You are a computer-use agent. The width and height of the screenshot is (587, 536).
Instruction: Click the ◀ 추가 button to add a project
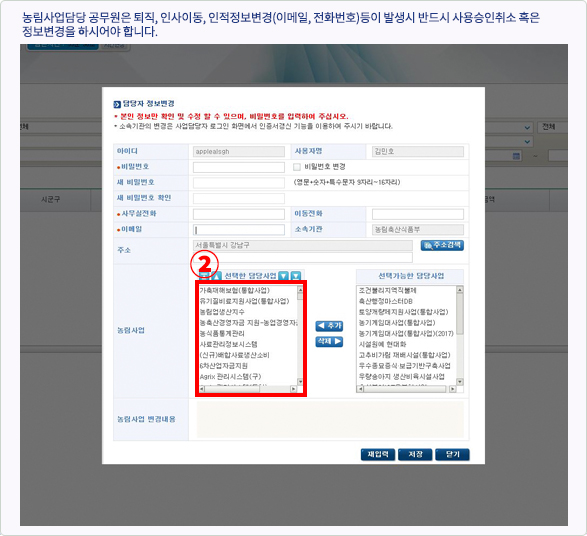[329, 326]
